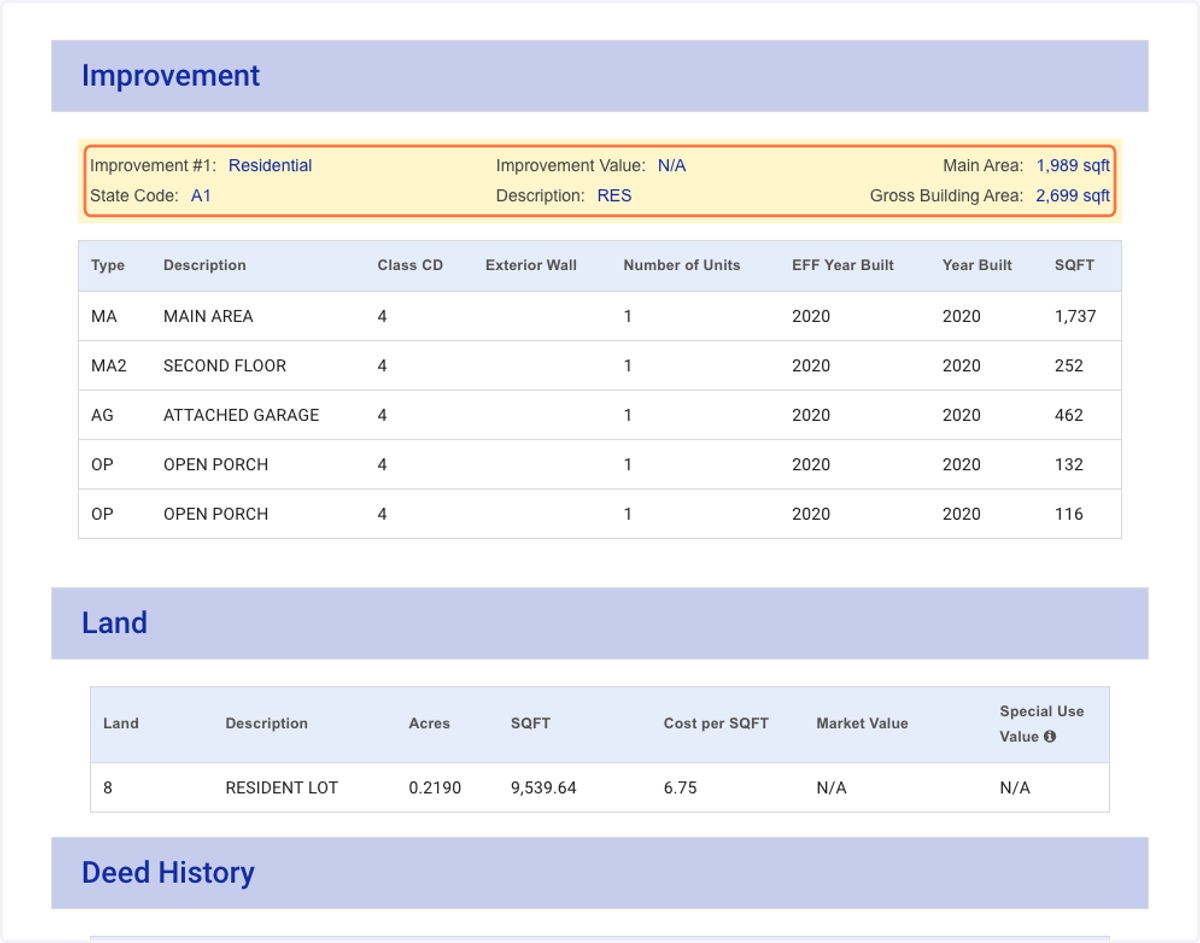Click the Special Use Value info icon

(1050, 736)
